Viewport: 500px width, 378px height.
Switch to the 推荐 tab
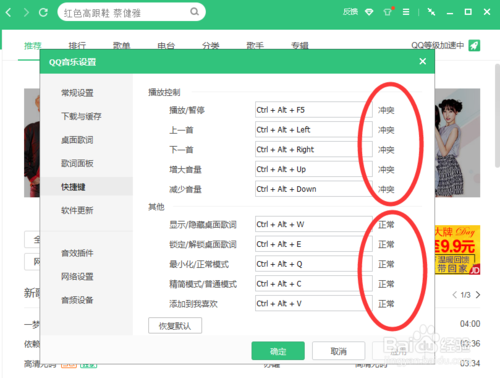coord(33,46)
